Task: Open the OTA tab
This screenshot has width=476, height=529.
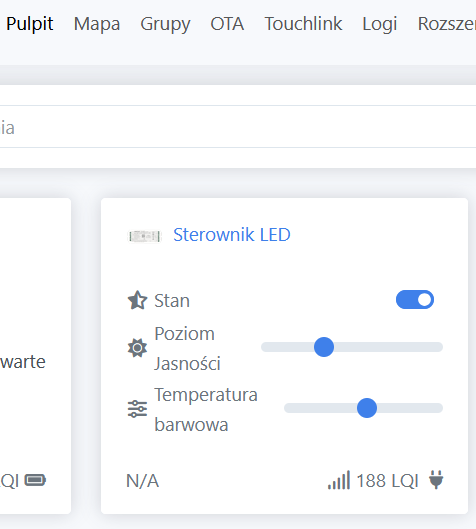Action: pyautogui.click(x=227, y=24)
